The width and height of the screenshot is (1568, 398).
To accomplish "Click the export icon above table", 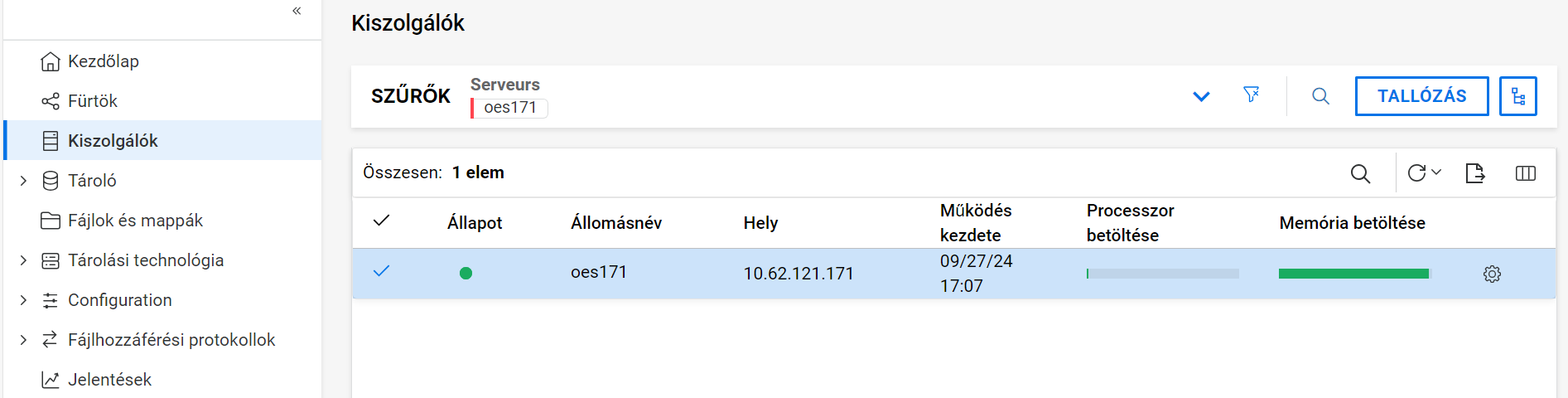I will (1474, 173).
